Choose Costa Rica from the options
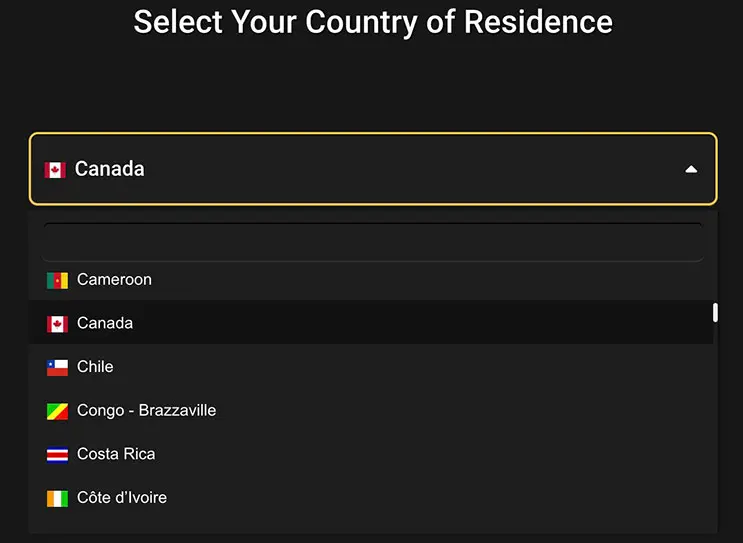 pos(116,454)
